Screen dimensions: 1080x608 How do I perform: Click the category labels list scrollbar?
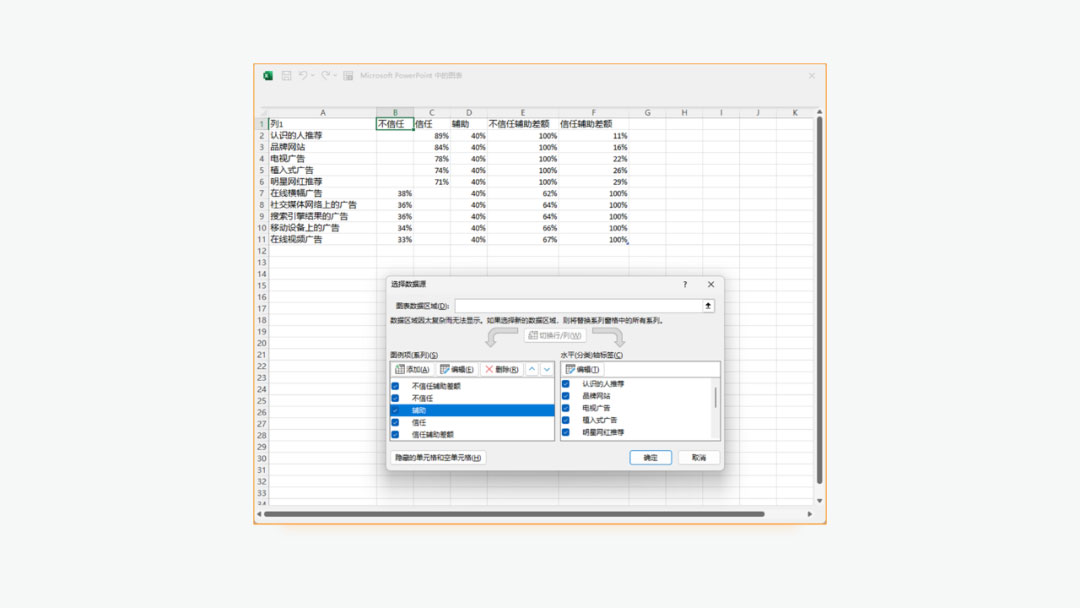[715, 398]
